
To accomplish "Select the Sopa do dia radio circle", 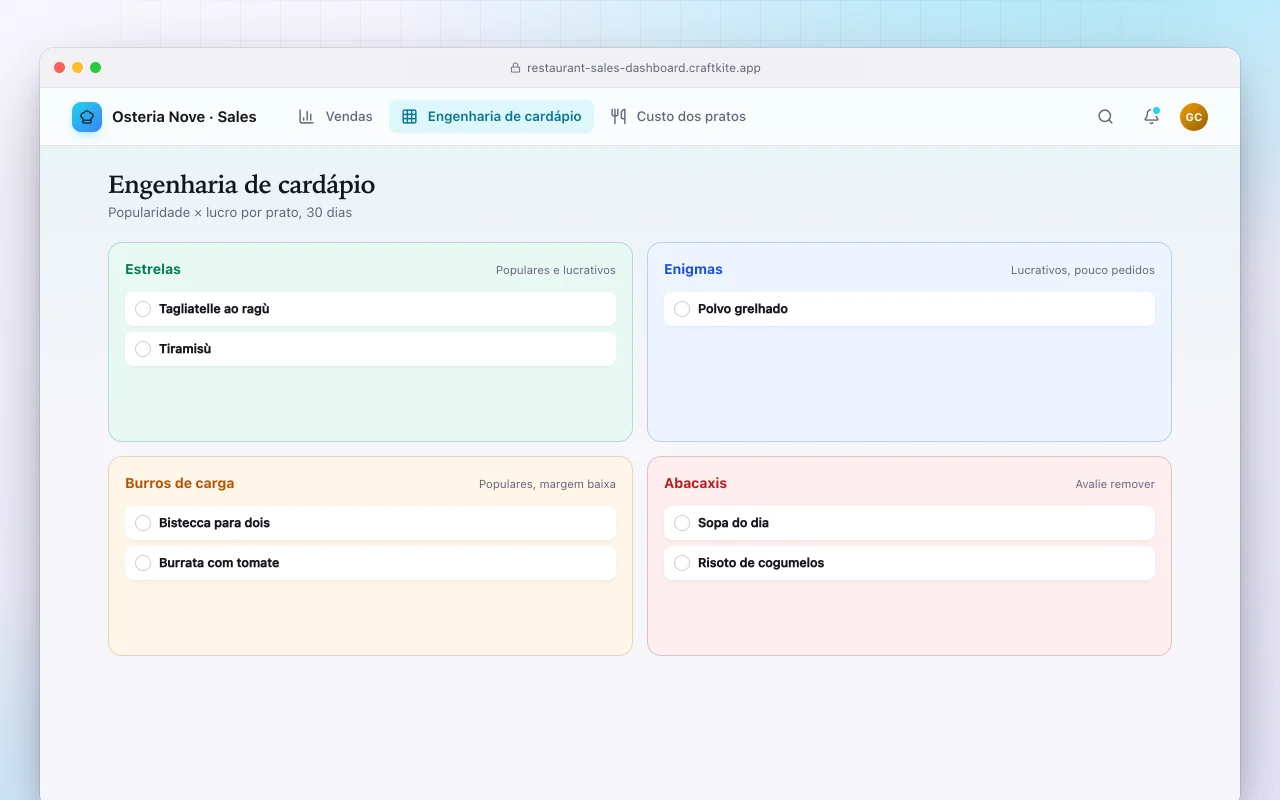I will tap(682, 523).
